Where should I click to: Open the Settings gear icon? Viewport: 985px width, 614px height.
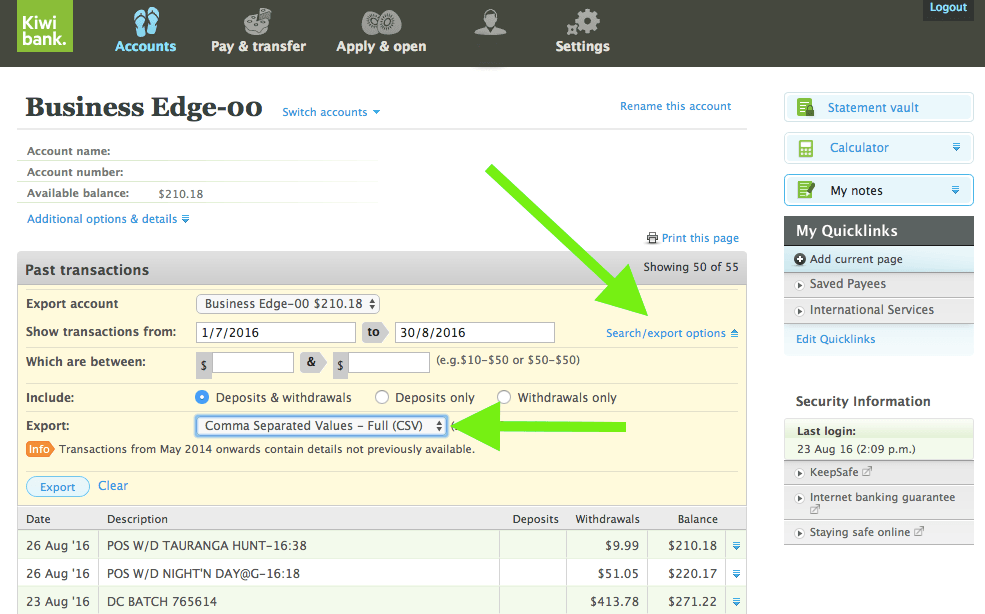point(582,22)
